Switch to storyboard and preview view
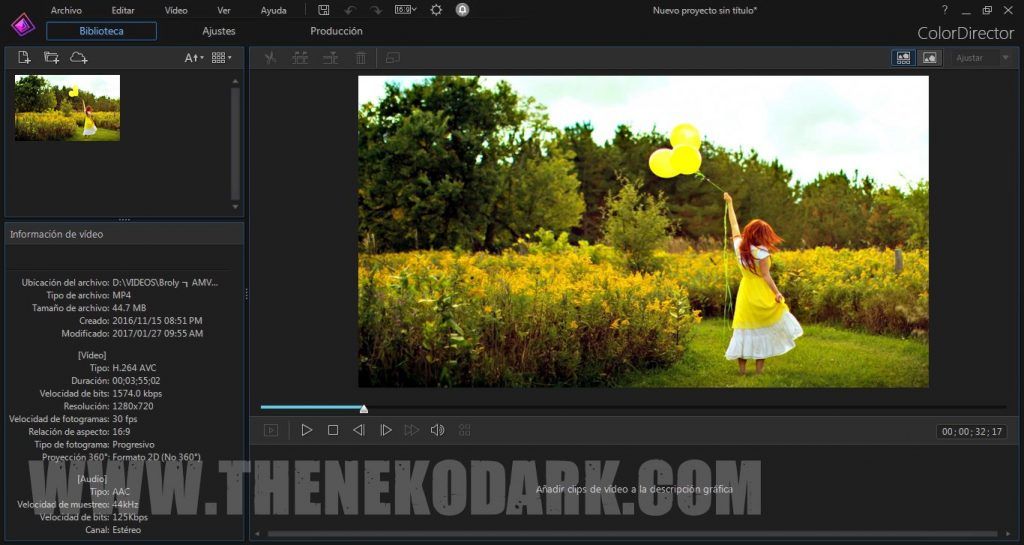Screen dimensions: 1024x545 click(903, 58)
